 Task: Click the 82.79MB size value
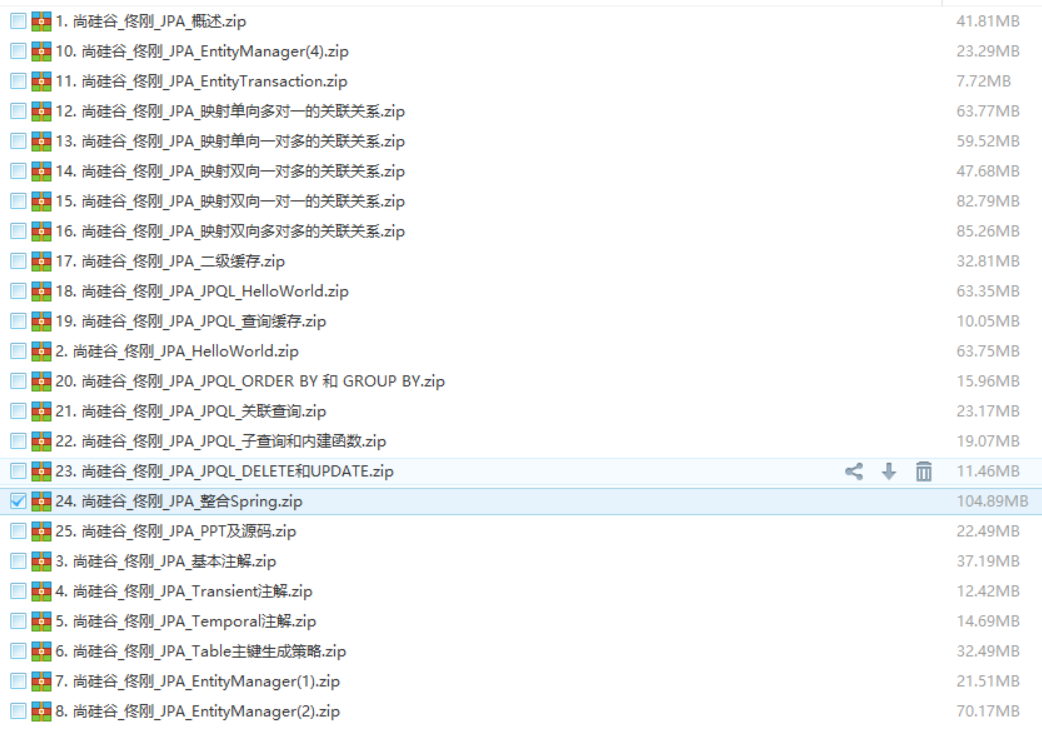point(988,201)
